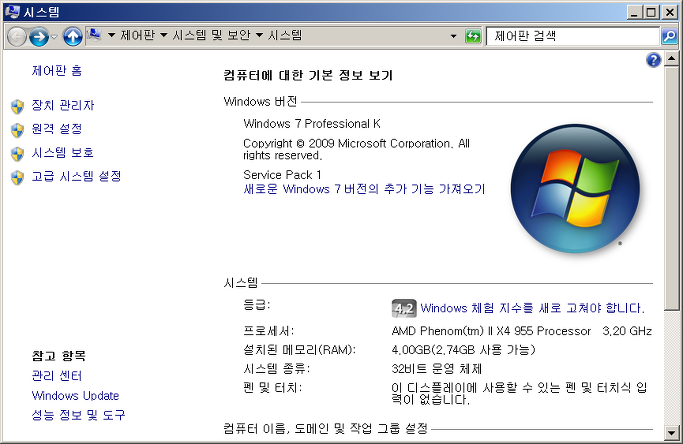Click the 4.2 experience index score badge
The height and width of the screenshot is (444, 683).
404,308
